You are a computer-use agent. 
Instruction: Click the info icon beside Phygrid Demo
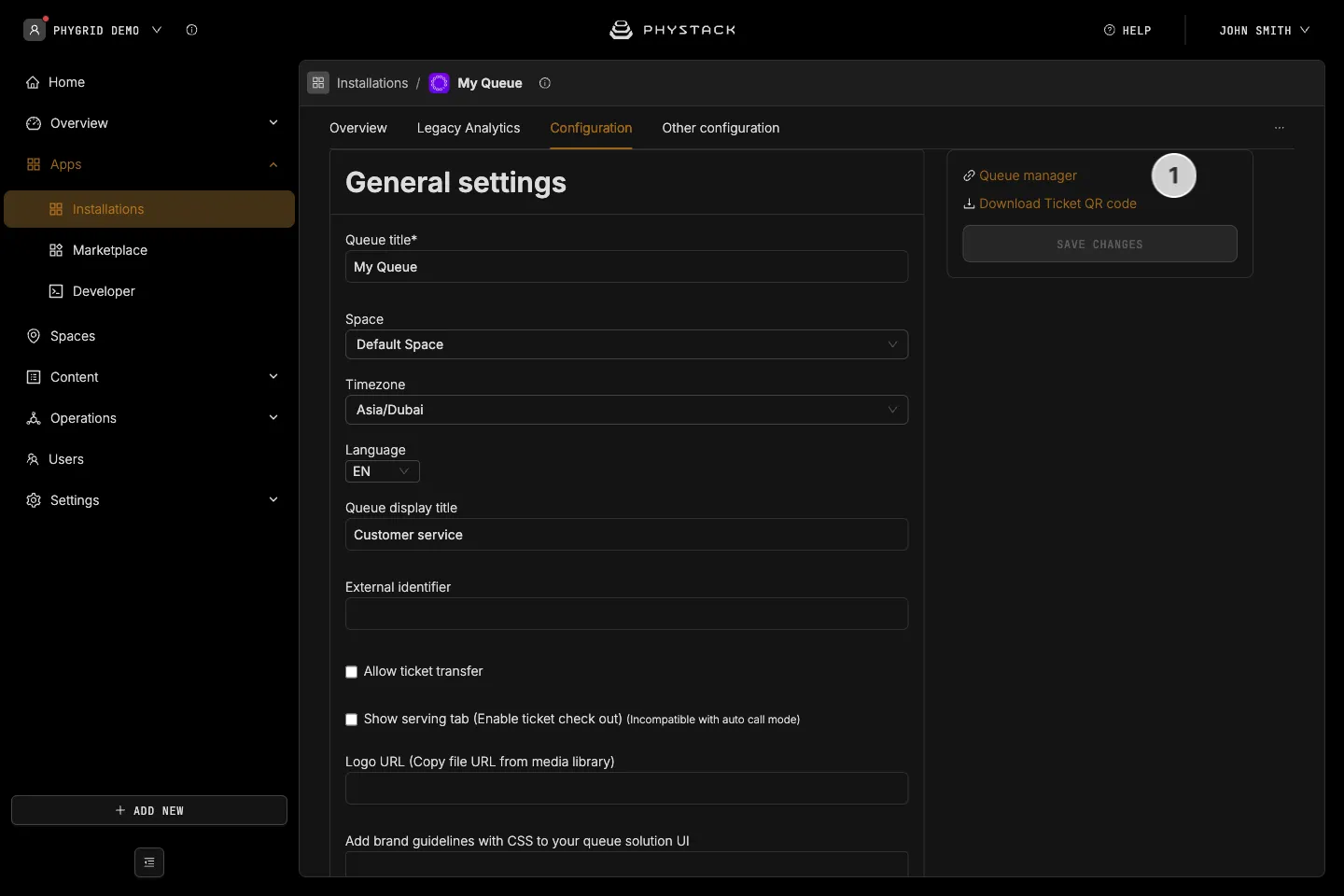[191, 30]
